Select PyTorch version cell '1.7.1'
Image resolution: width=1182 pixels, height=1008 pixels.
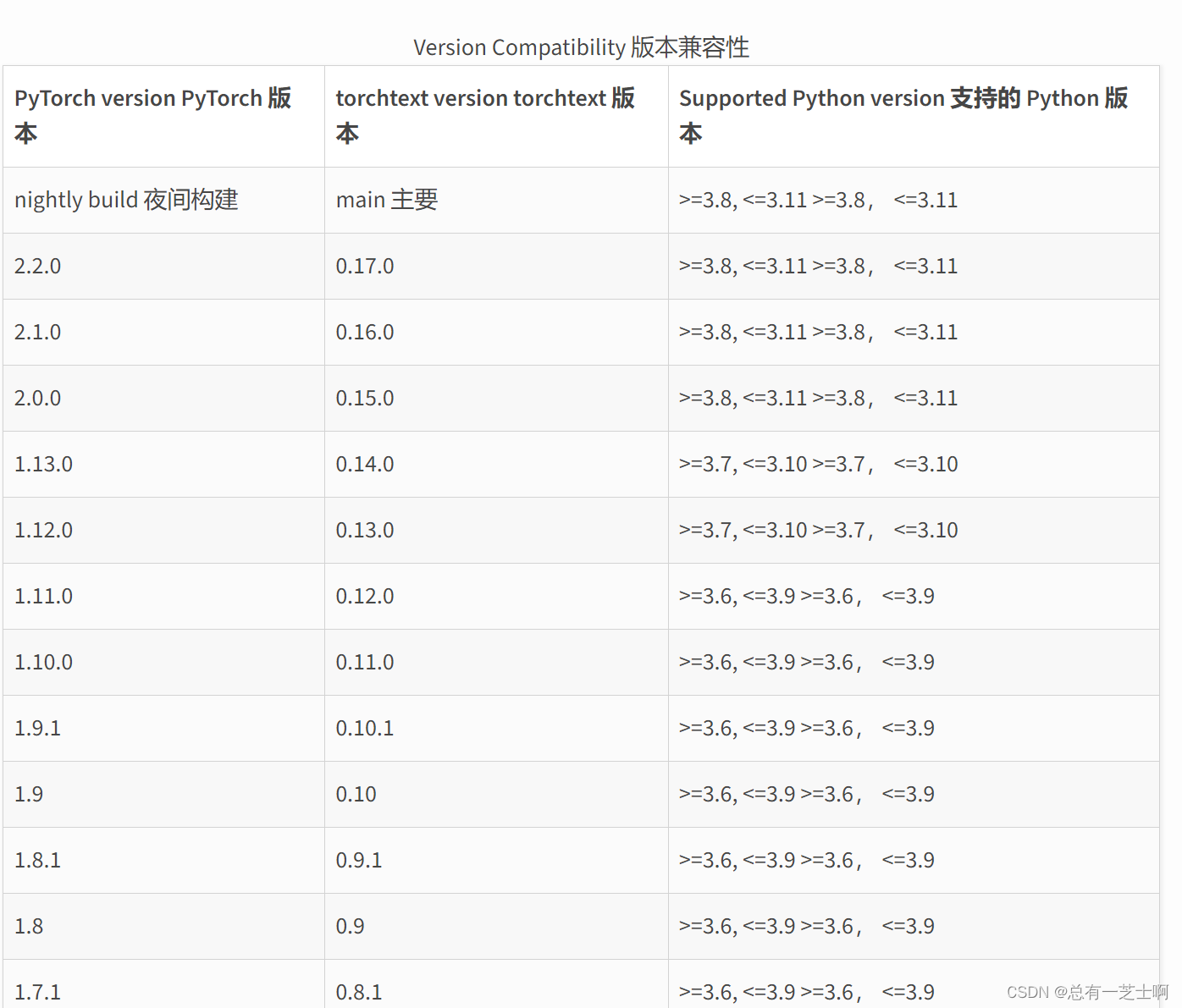164,984
